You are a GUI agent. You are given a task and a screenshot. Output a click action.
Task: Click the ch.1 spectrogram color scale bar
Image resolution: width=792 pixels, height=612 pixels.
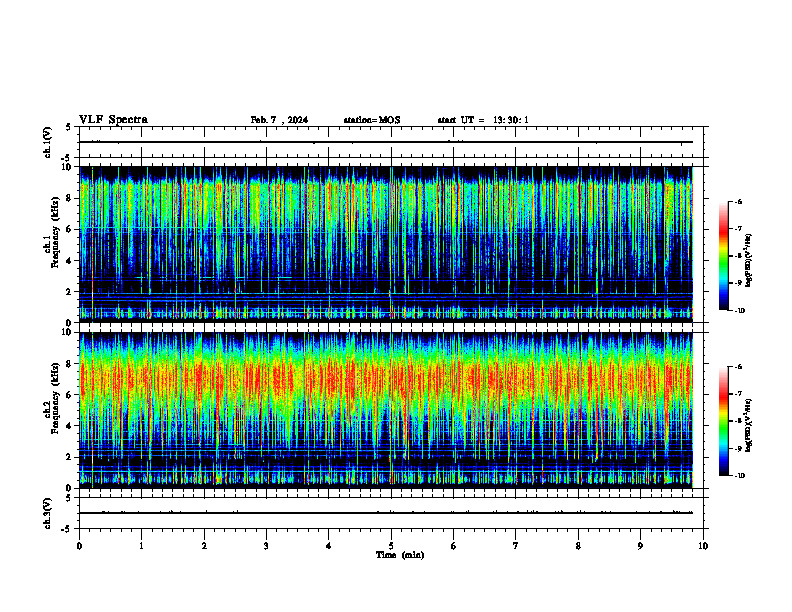(x=724, y=256)
